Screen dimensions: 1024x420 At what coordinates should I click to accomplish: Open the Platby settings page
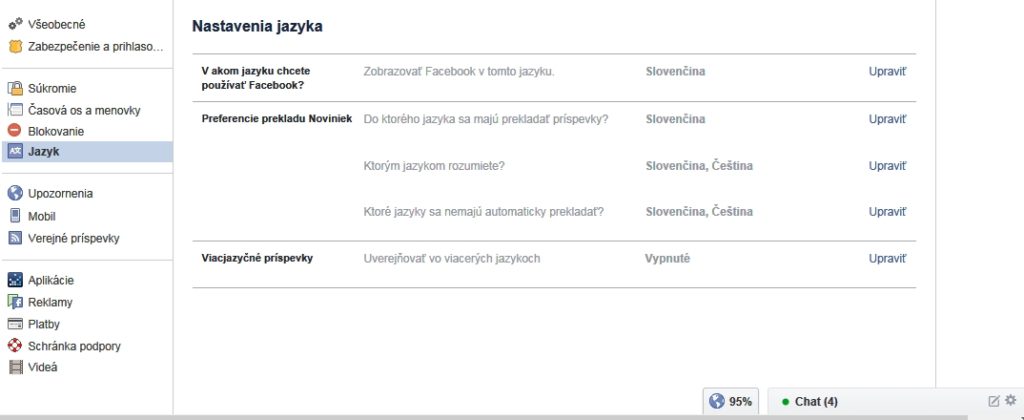point(44,324)
